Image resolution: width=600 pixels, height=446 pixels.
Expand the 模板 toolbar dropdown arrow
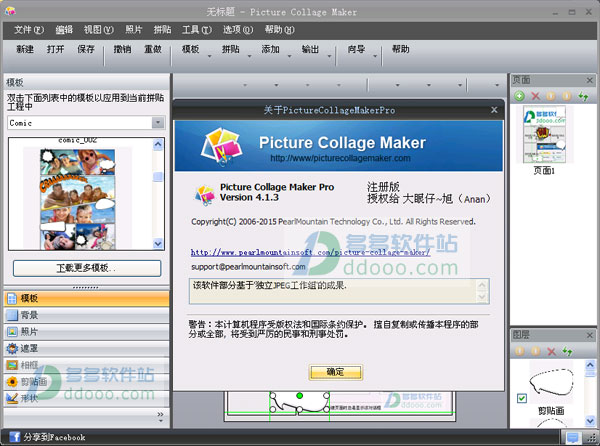209,56
